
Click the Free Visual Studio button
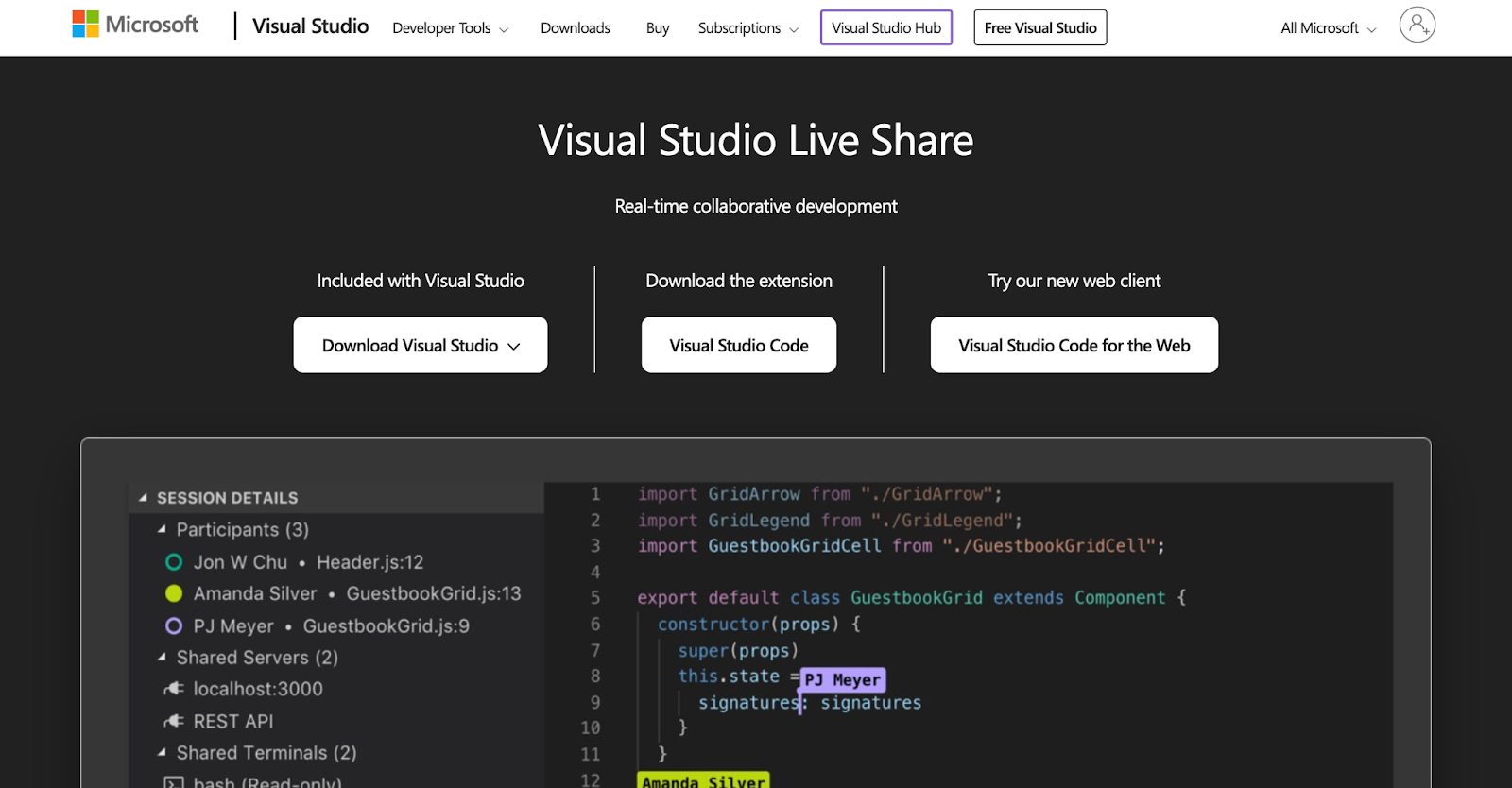pos(1040,27)
